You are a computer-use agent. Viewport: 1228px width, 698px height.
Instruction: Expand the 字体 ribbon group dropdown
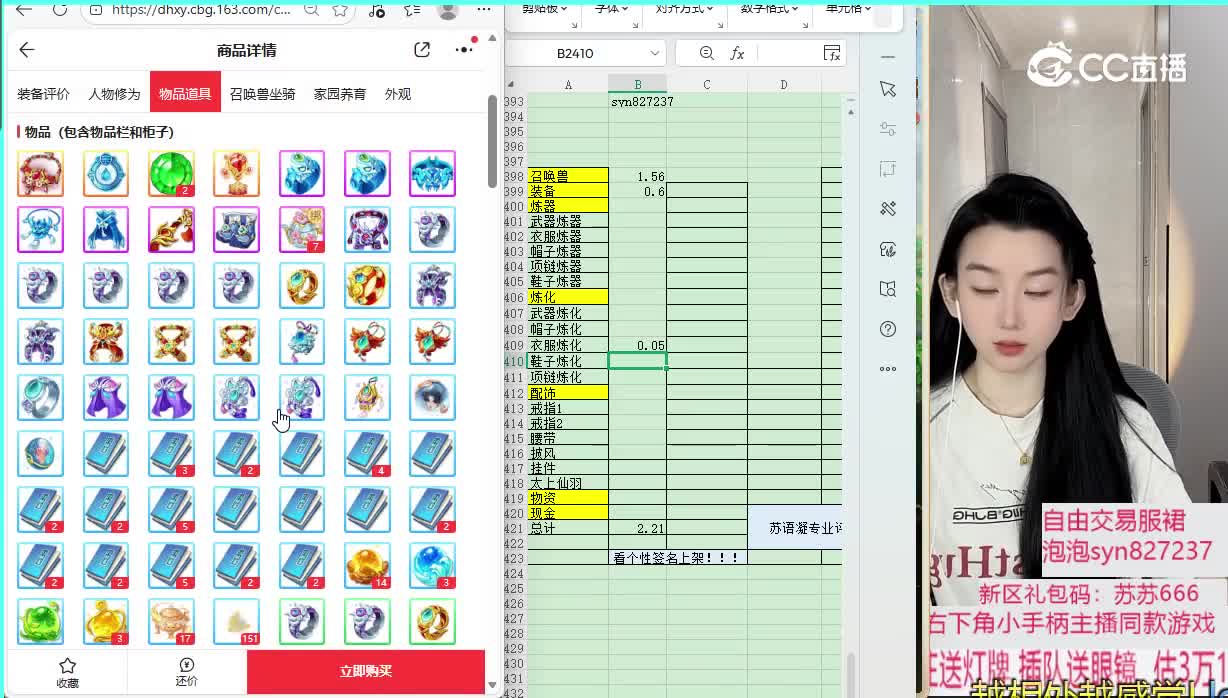click(612, 8)
